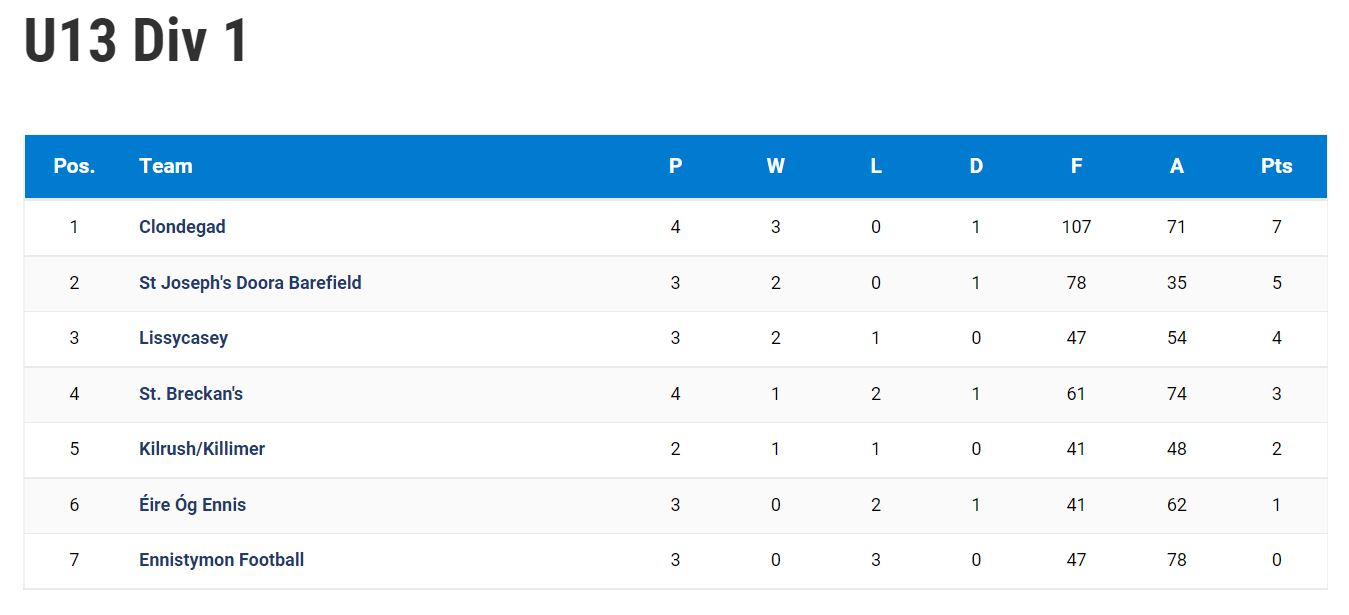Select the F (points for) column header

coord(1076,166)
